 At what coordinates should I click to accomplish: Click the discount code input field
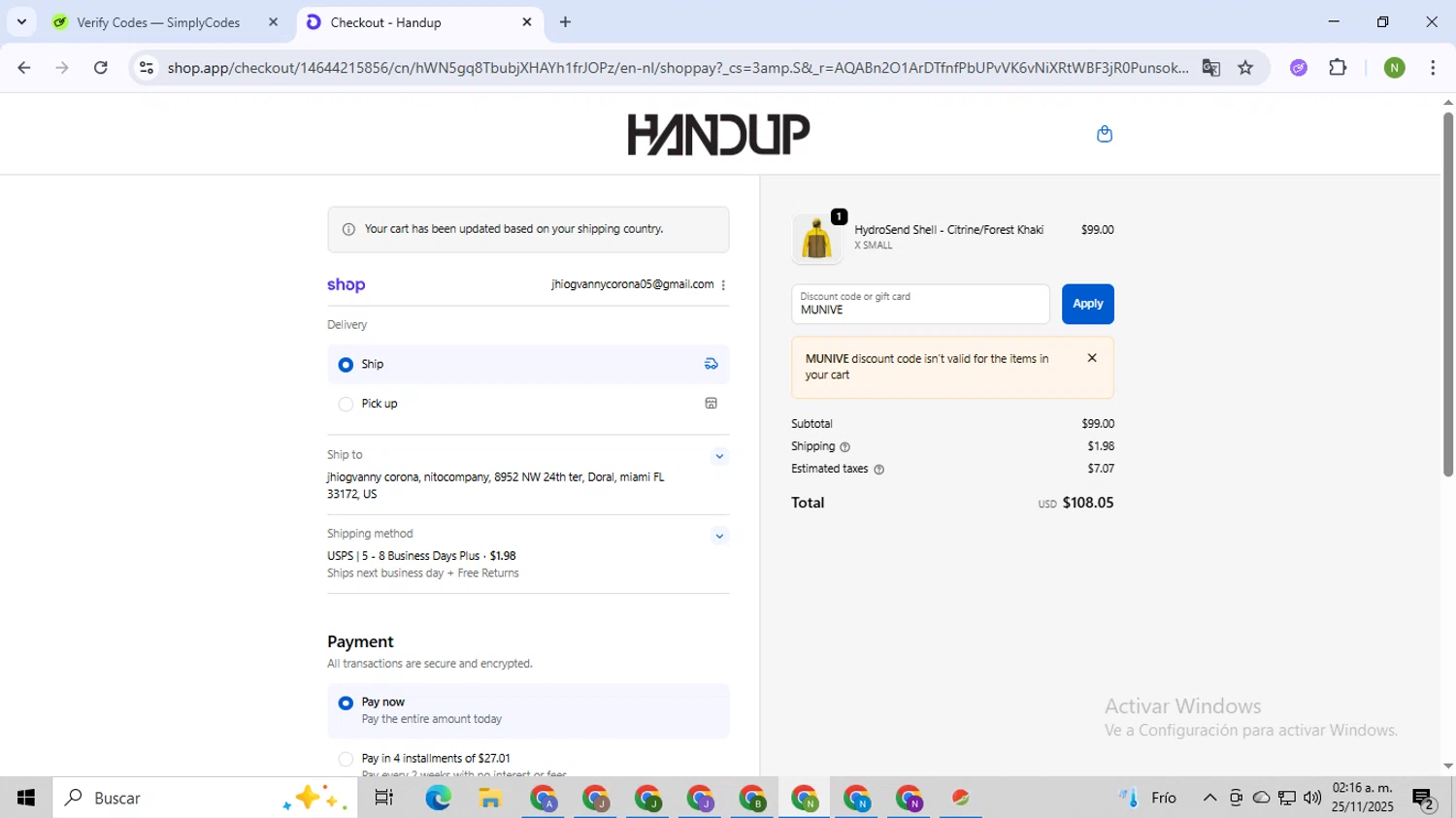(x=920, y=304)
